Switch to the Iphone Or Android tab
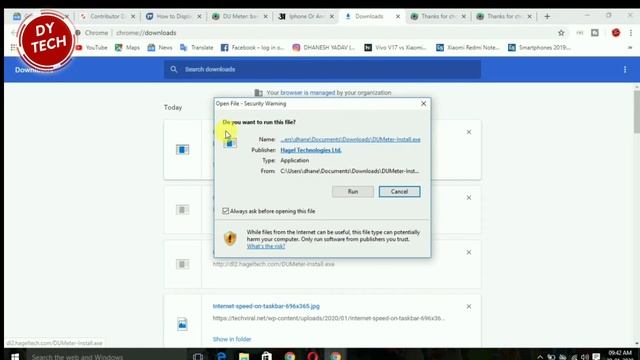Image resolution: width=640 pixels, height=360 pixels. tap(306, 16)
